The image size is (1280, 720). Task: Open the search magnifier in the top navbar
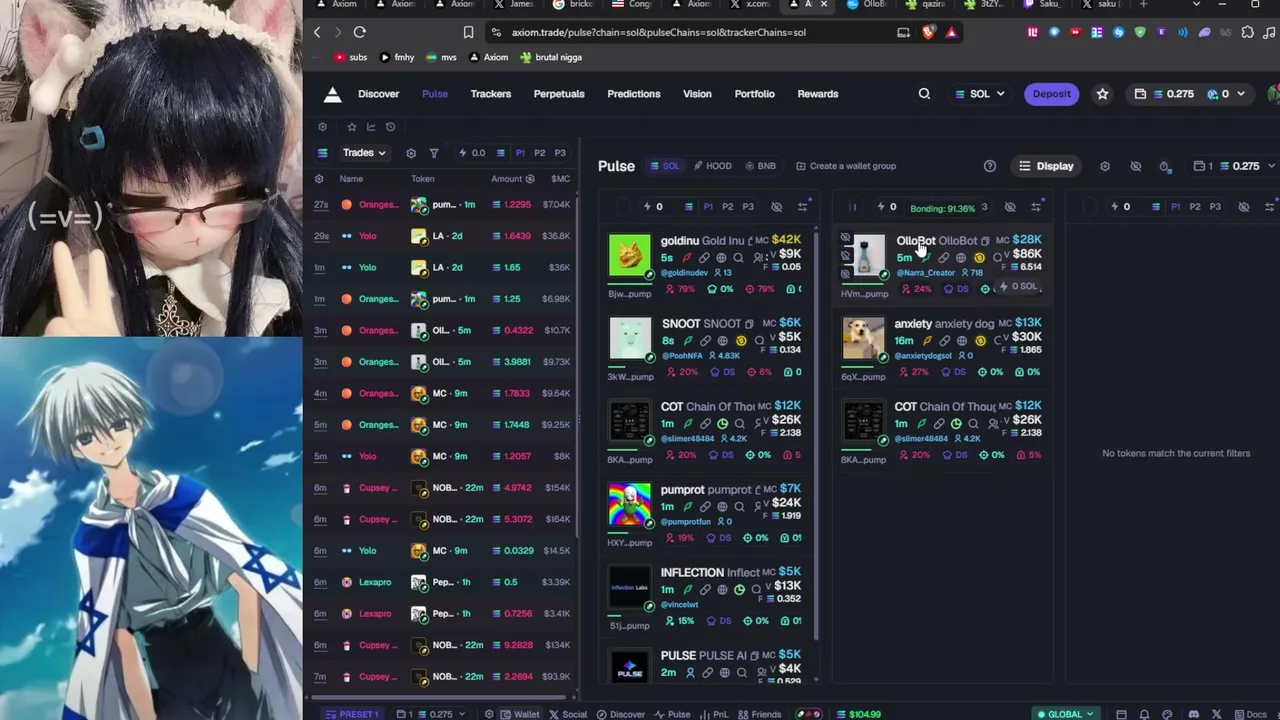point(924,94)
